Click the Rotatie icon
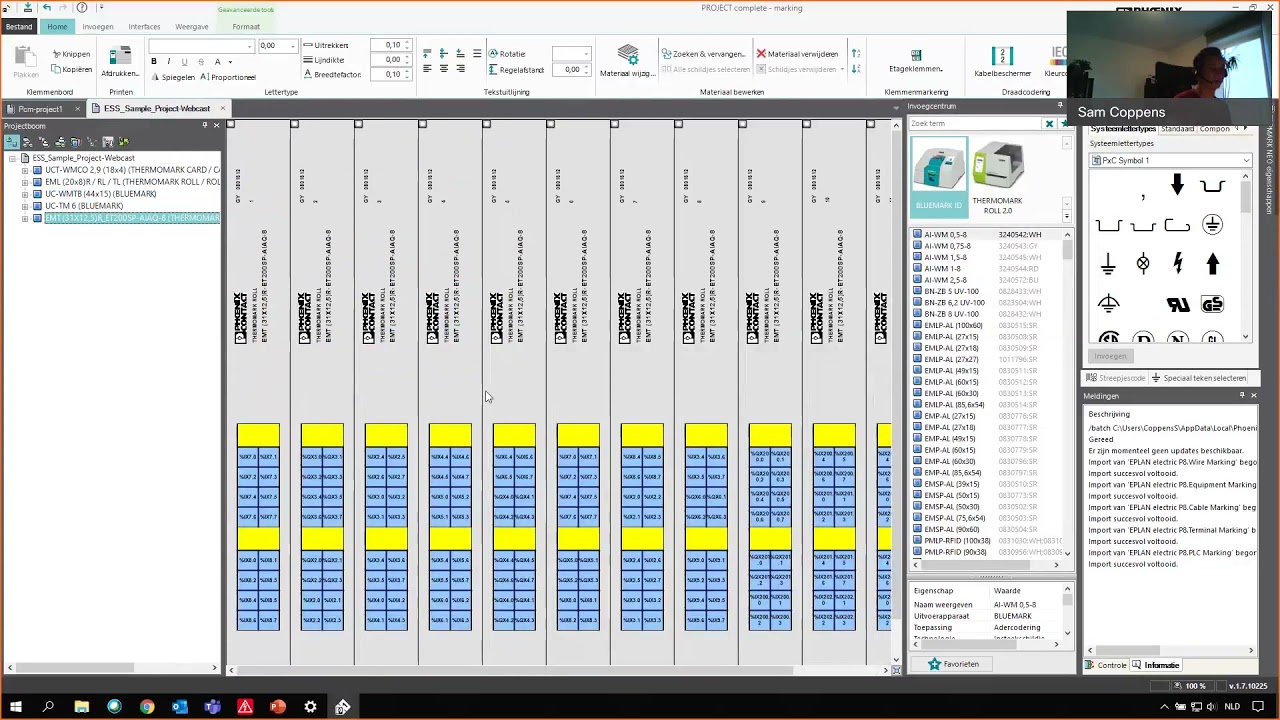1280x720 pixels. coord(492,54)
